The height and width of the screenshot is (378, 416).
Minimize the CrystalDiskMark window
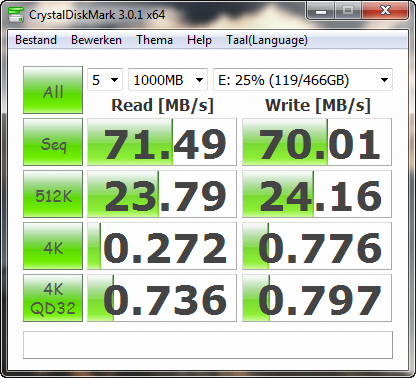pyautogui.click(x=321, y=11)
